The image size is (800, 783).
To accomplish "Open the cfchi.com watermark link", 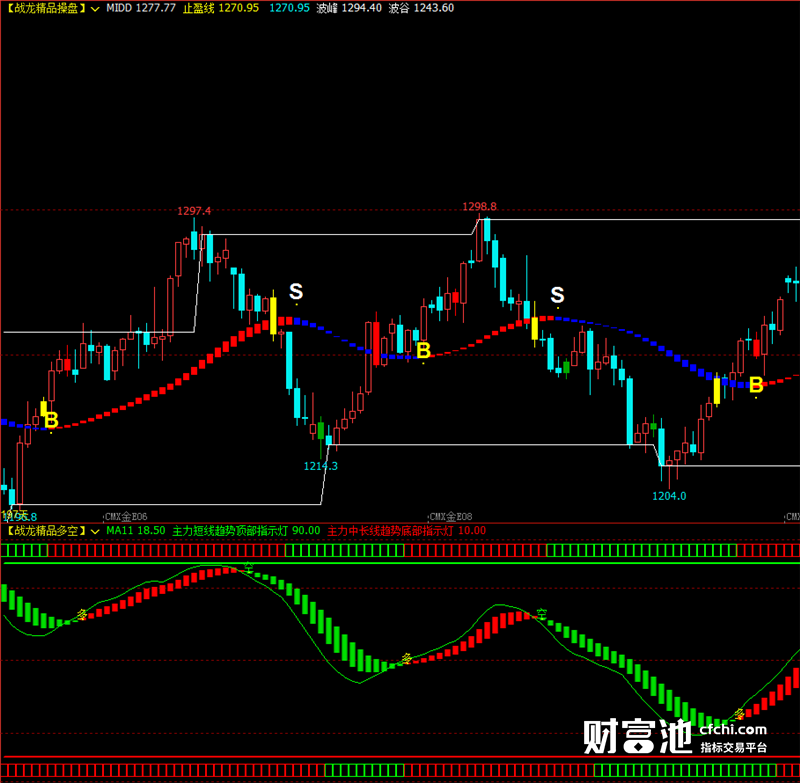I will tap(733, 729).
